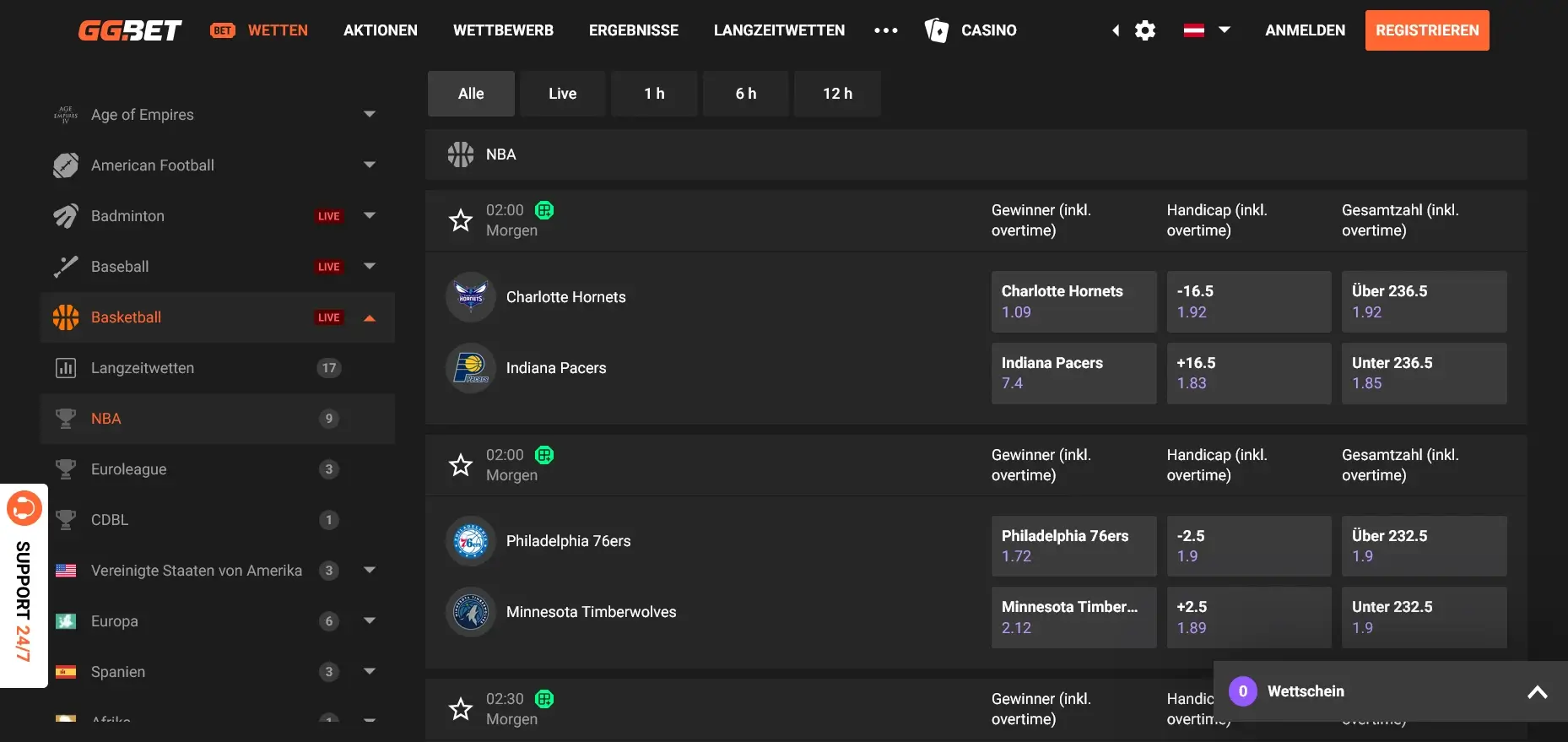Click the GGBET logo
The height and width of the screenshot is (742, 1568).
pos(130,30)
